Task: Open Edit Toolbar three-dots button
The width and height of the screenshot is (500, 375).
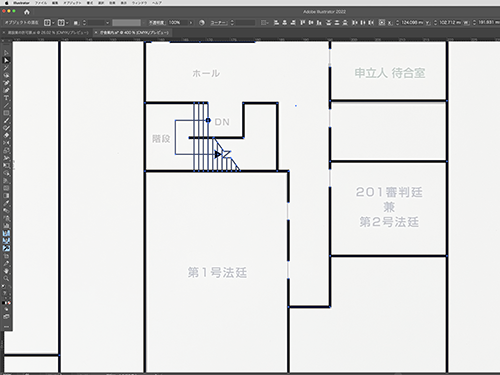Action: (6, 327)
